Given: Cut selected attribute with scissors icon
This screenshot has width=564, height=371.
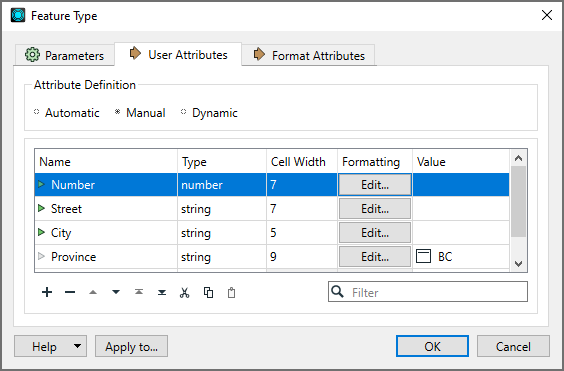Looking at the screenshot, I should pyautogui.click(x=185, y=293).
